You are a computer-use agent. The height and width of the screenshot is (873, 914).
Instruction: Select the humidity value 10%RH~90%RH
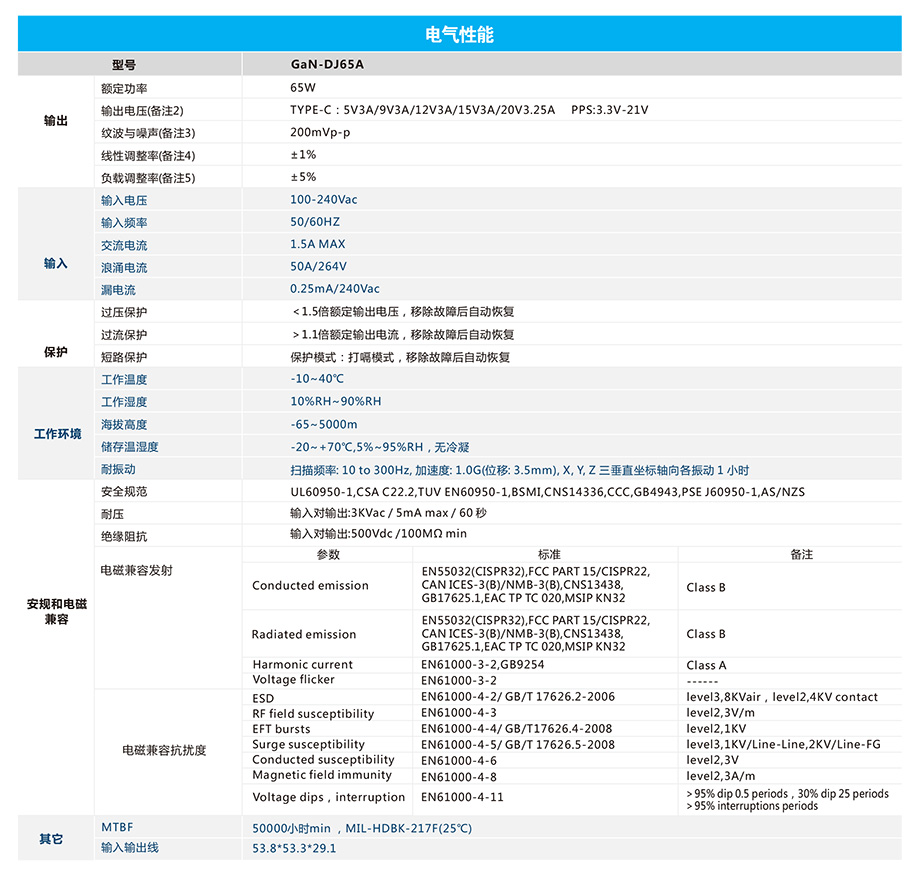pyautogui.click(x=336, y=401)
